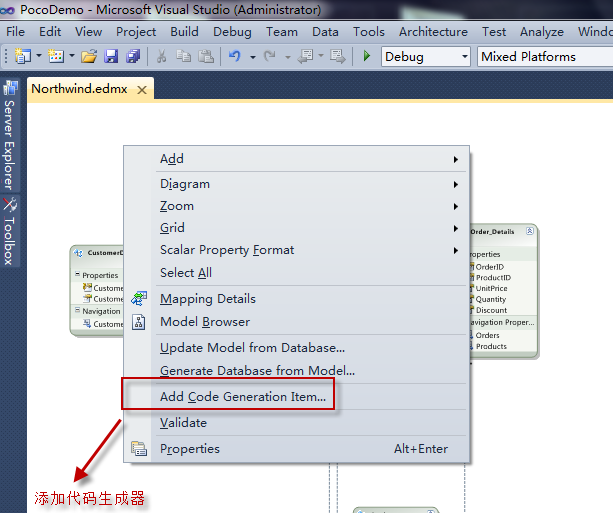Select the Northwind.edmx tab
This screenshot has width=613, height=513.
click(79, 89)
